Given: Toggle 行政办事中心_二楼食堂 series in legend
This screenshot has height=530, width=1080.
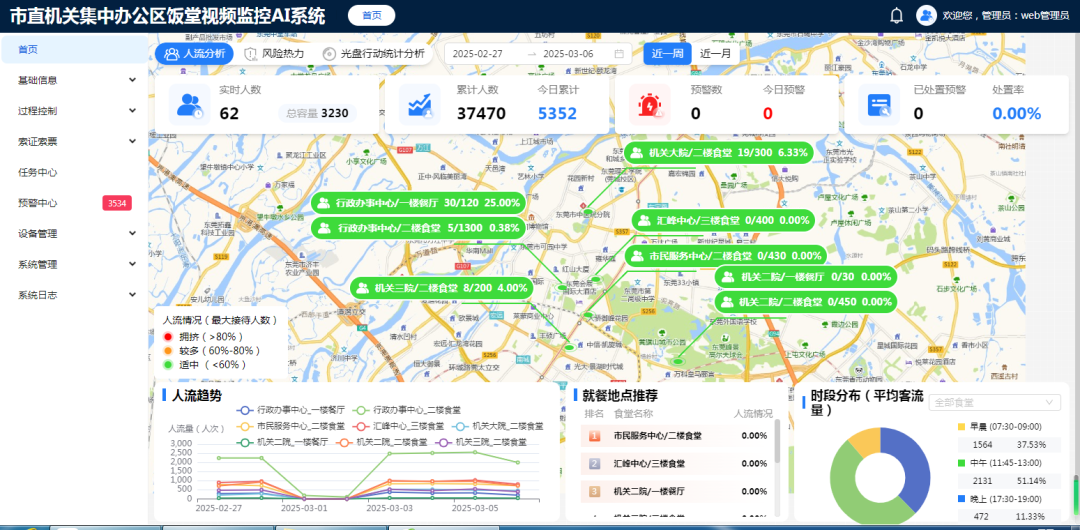Looking at the screenshot, I should 408,410.
